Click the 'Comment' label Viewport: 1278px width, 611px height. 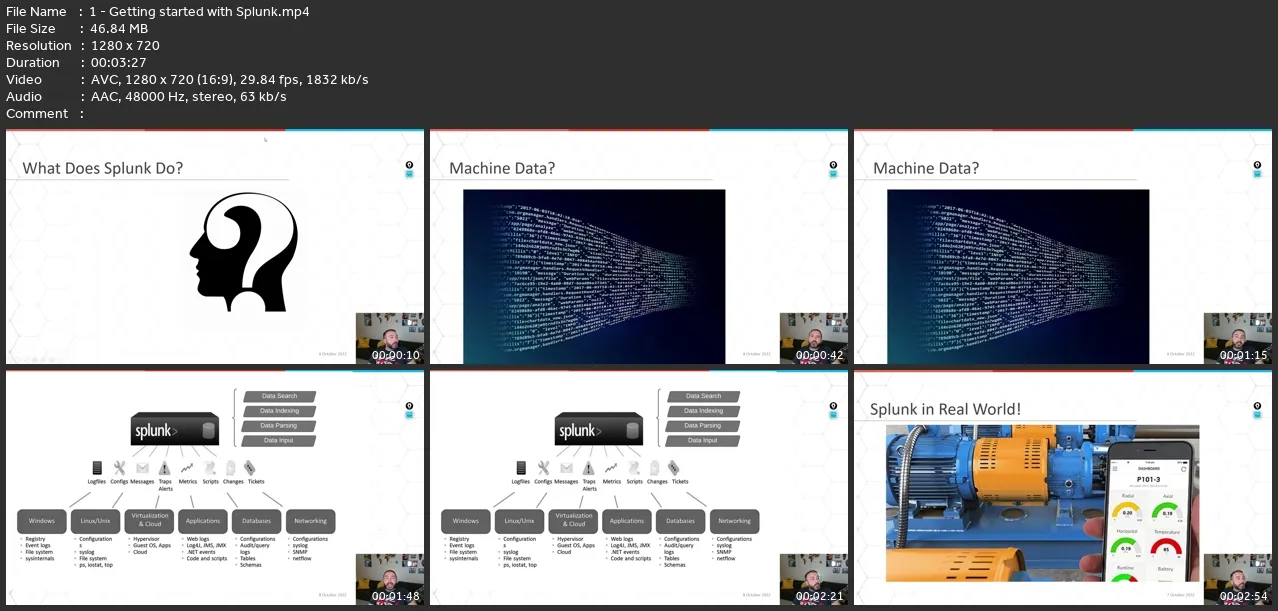tap(37, 114)
